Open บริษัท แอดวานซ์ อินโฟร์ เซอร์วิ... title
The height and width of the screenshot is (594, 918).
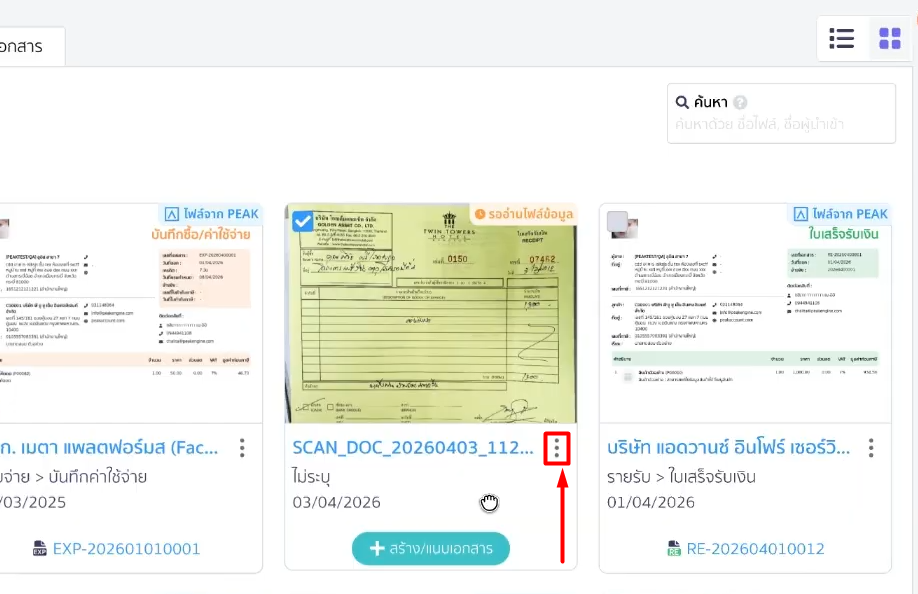click(728, 448)
